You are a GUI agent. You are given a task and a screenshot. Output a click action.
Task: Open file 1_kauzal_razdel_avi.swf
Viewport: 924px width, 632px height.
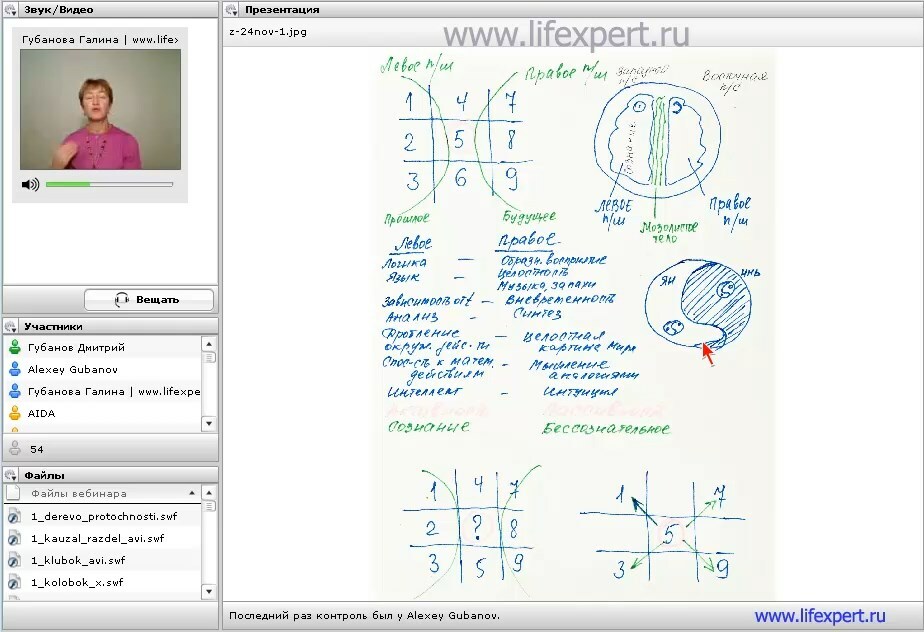coord(97,538)
